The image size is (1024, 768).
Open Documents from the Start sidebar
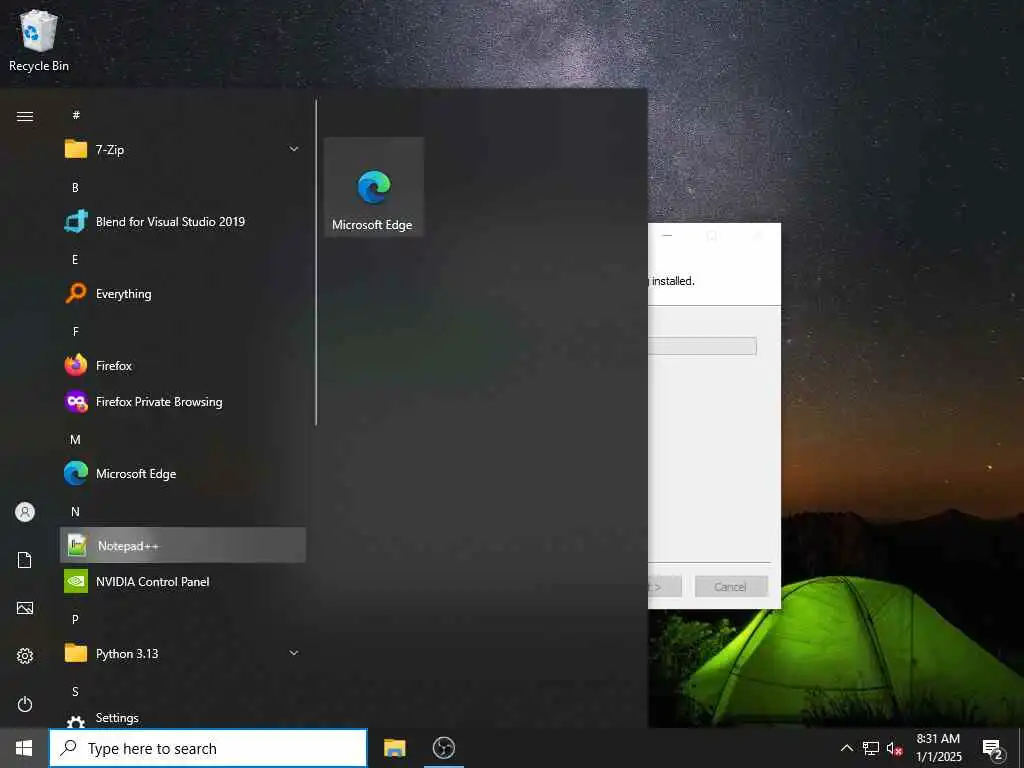pos(25,560)
